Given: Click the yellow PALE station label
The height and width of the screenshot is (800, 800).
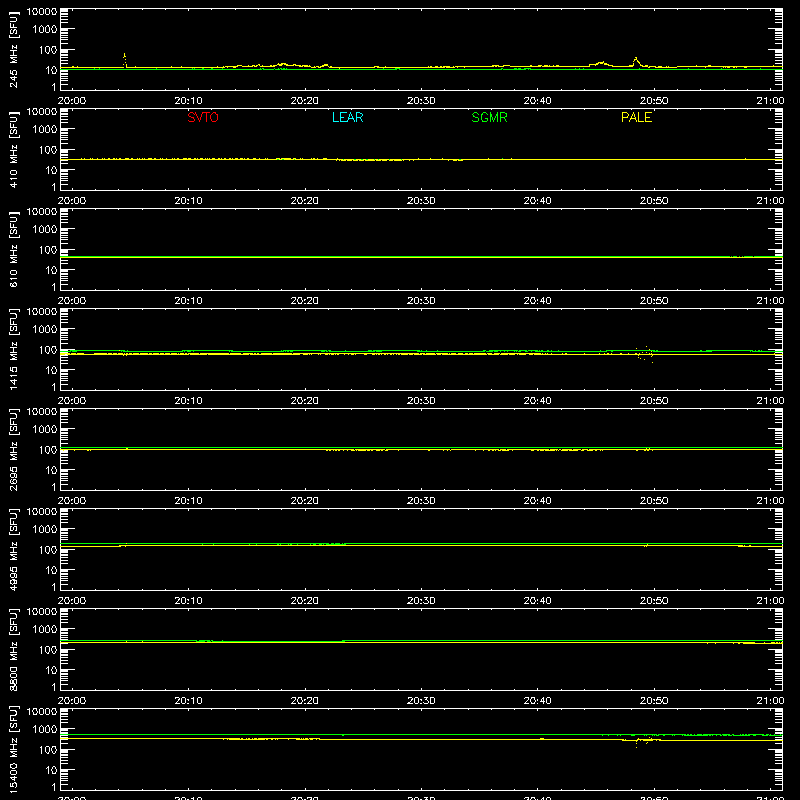Looking at the screenshot, I should 636,117.
